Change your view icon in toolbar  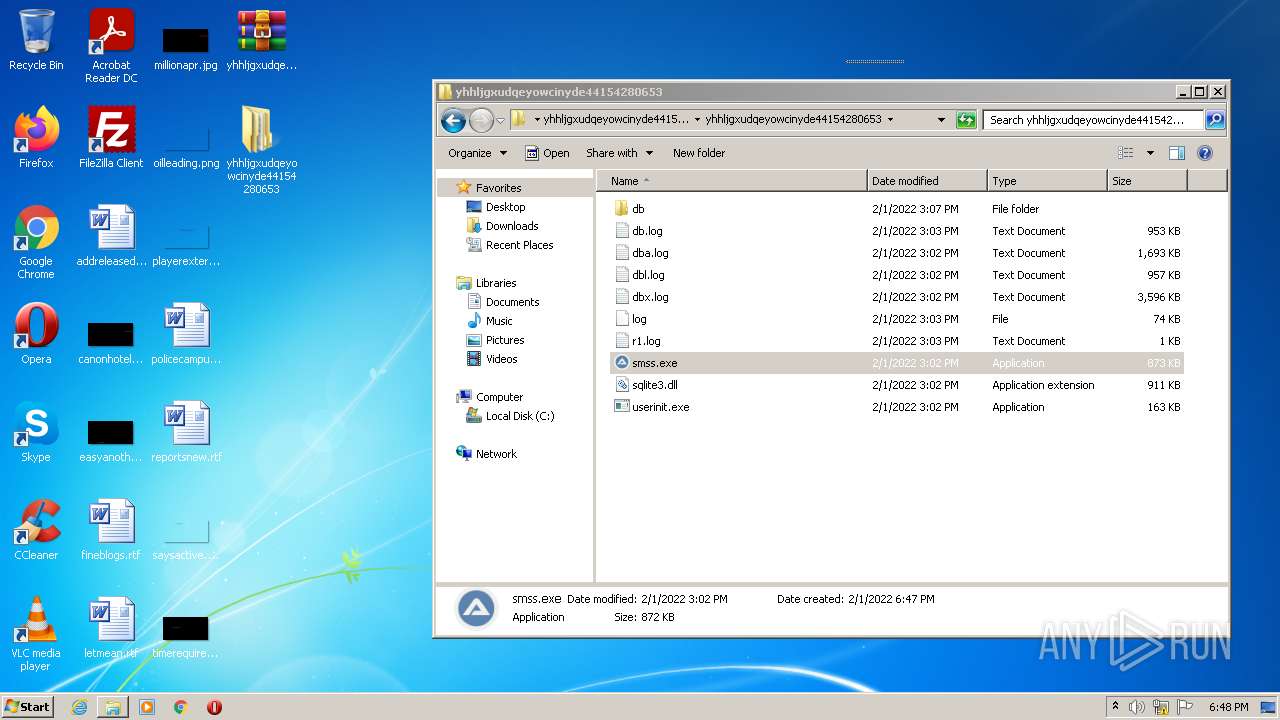1126,153
